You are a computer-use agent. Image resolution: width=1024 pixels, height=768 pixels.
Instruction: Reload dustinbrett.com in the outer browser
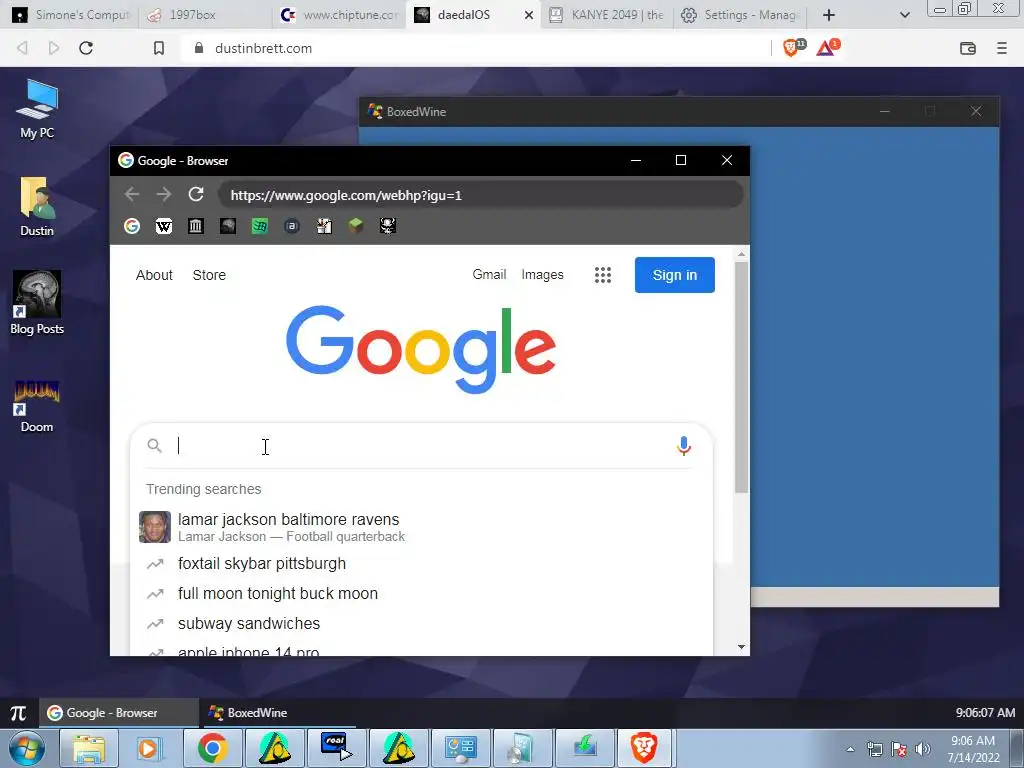pyautogui.click(x=86, y=48)
